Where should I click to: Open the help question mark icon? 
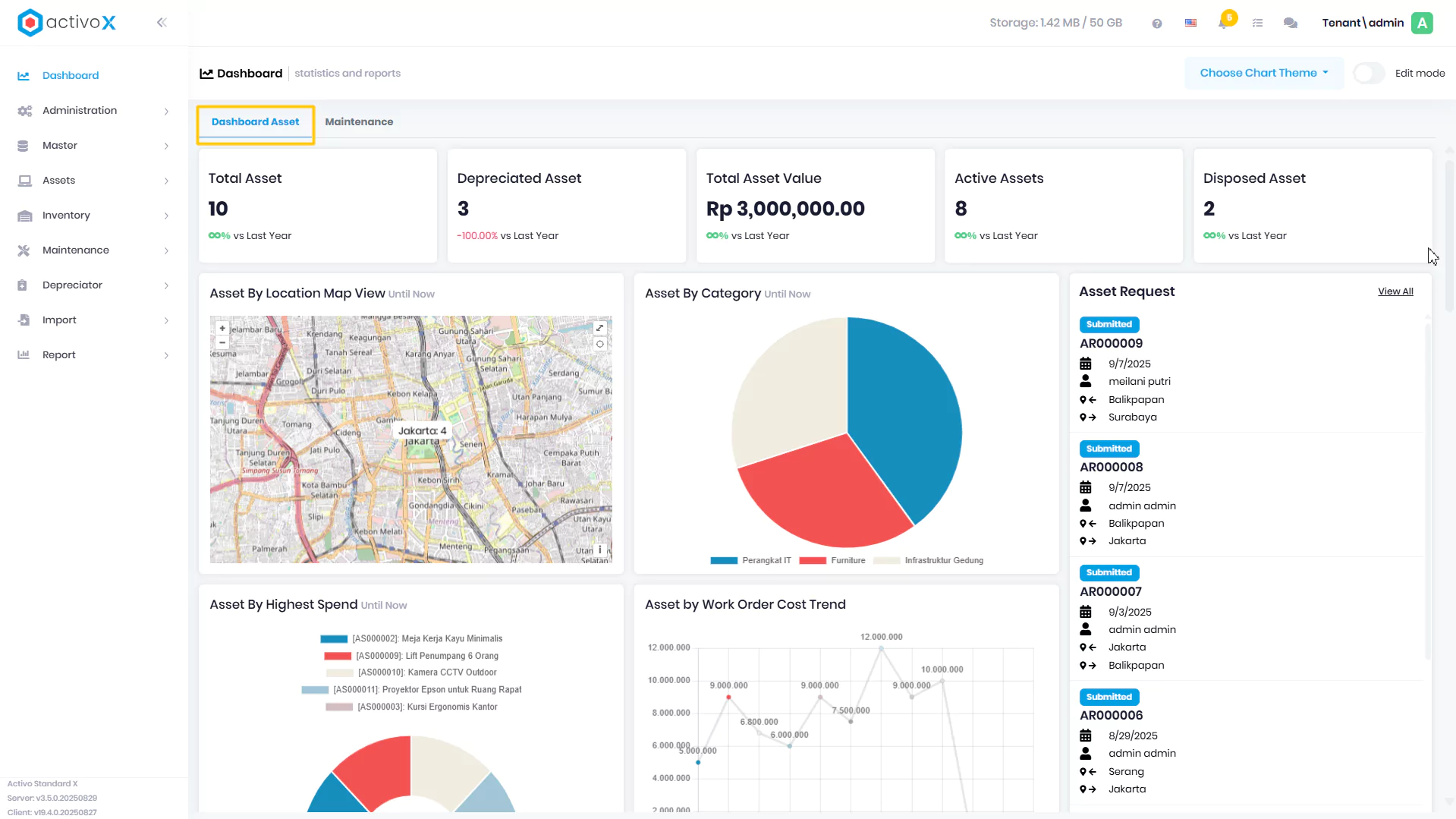(1156, 24)
